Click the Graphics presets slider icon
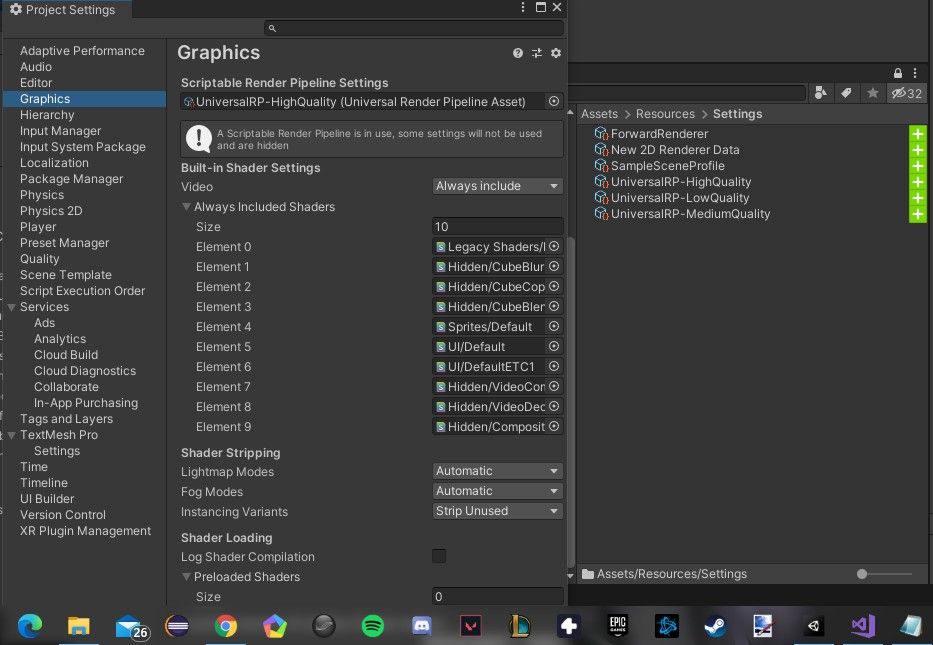The height and width of the screenshot is (645, 933). (x=537, y=53)
